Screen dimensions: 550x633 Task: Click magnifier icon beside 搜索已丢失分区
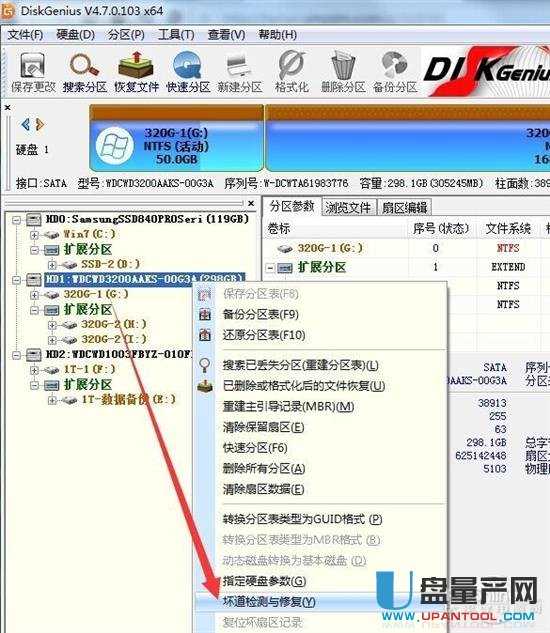[205, 366]
